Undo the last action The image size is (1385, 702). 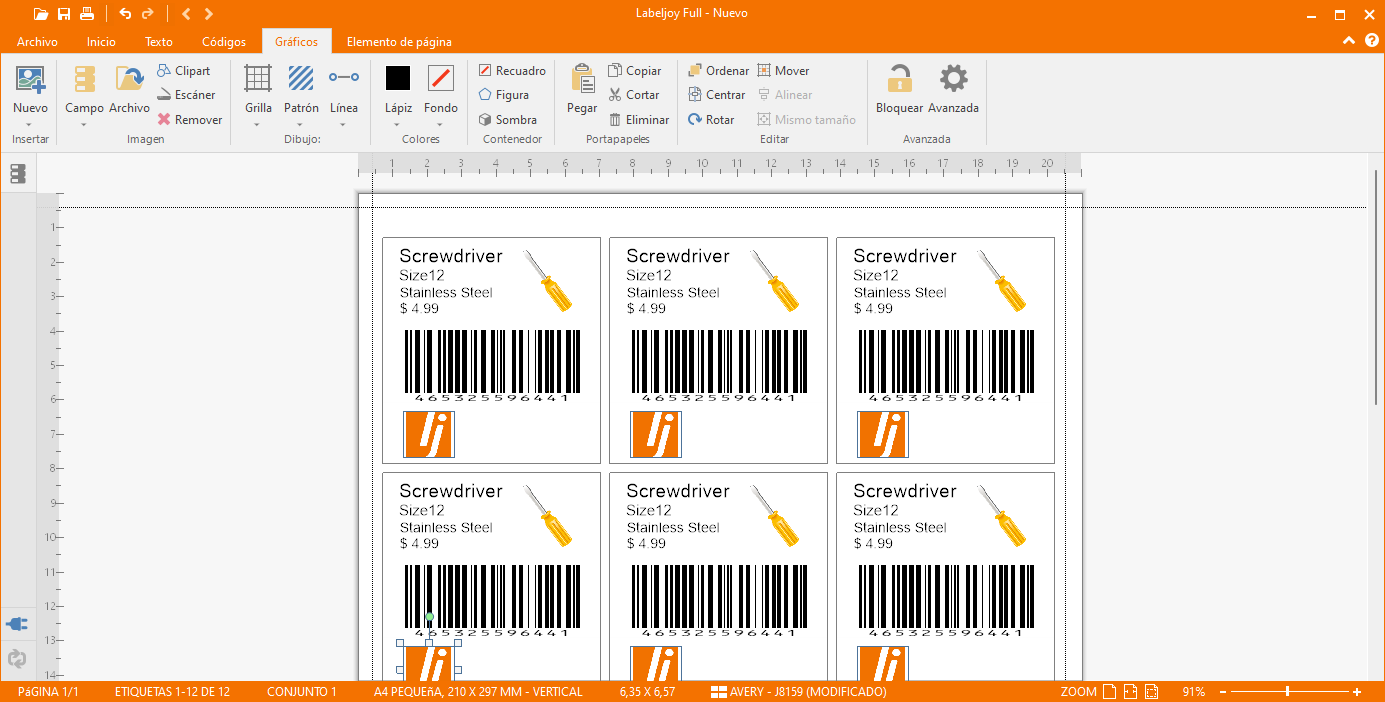pos(125,14)
